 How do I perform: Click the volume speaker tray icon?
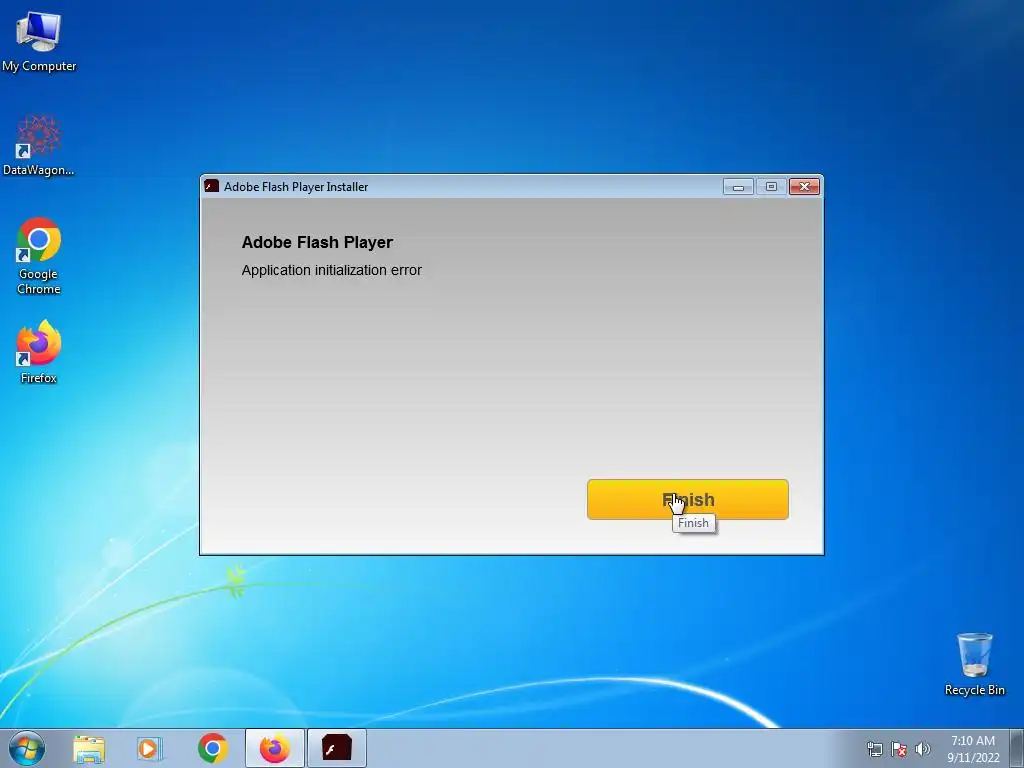click(922, 749)
